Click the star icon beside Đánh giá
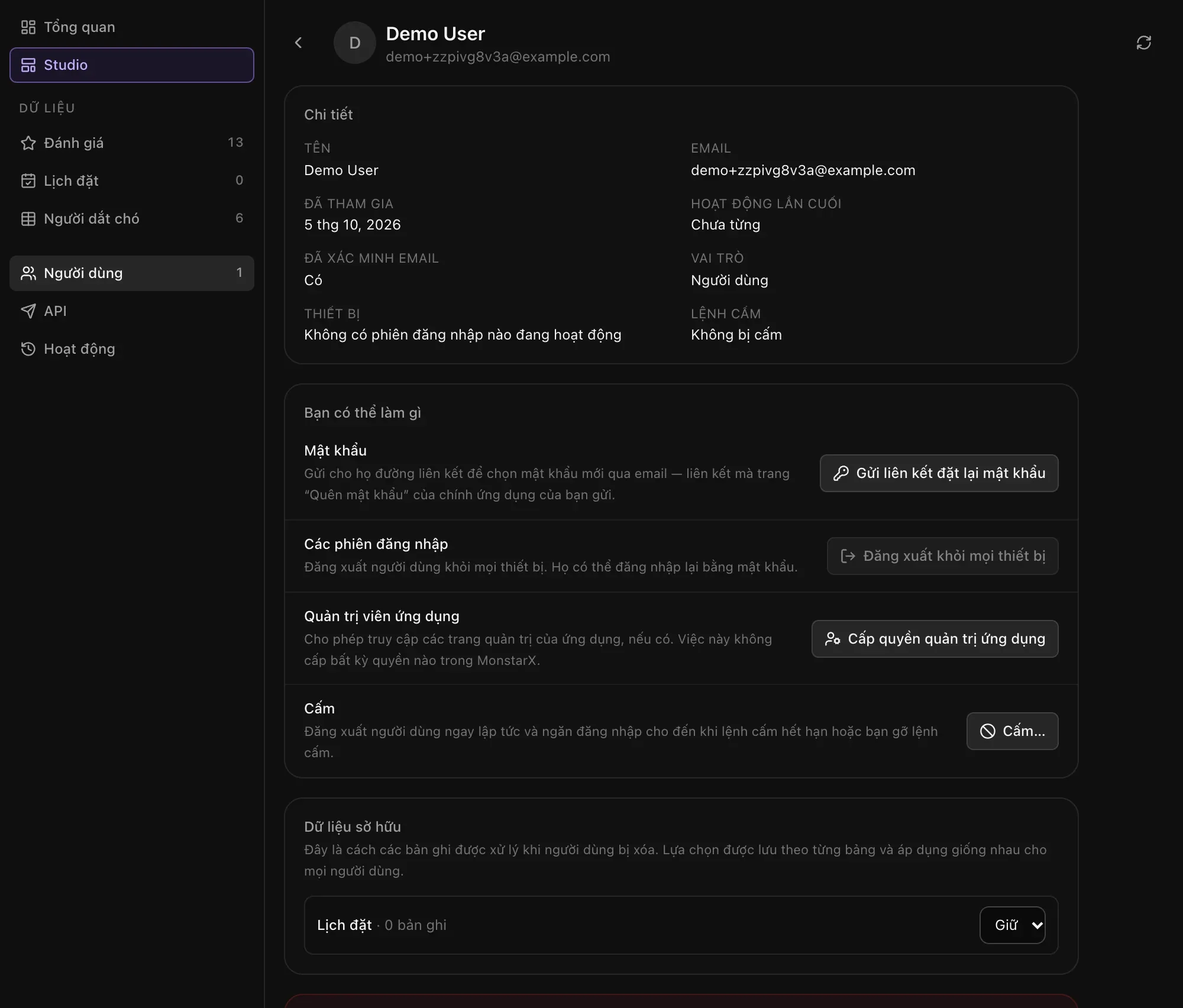 [x=28, y=143]
